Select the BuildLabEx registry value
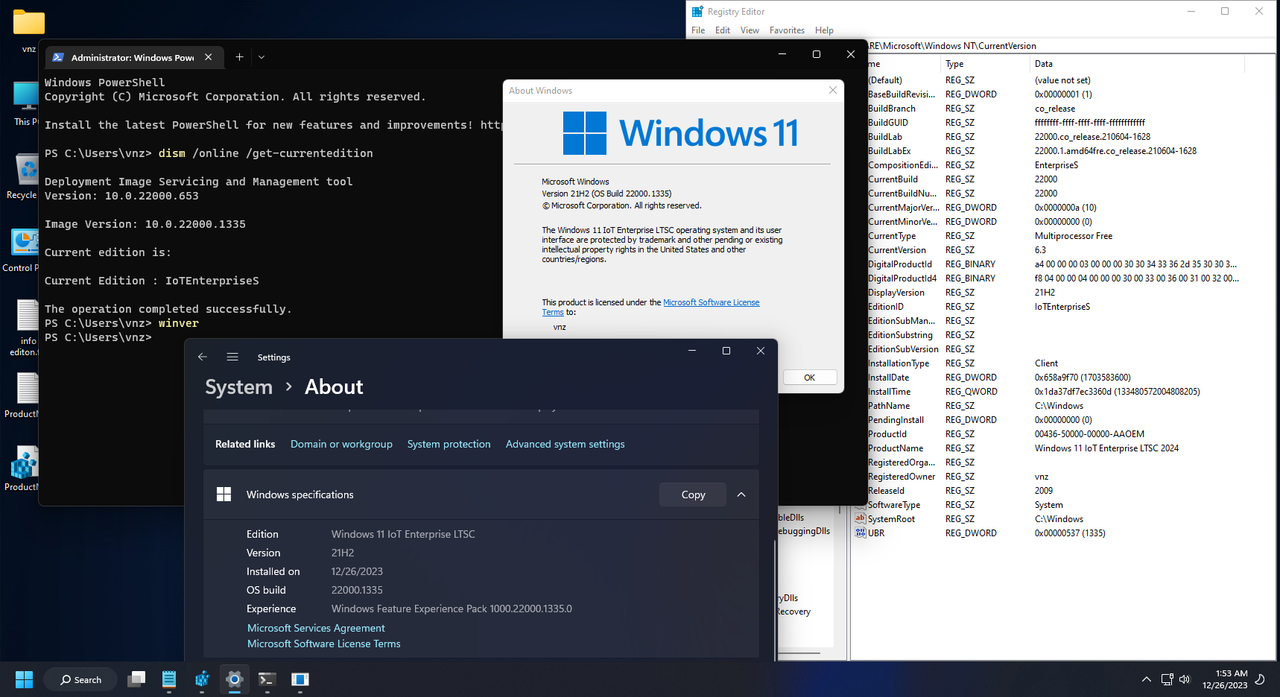The width and height of the screenshot is (1280, 697). pos(889,151)
